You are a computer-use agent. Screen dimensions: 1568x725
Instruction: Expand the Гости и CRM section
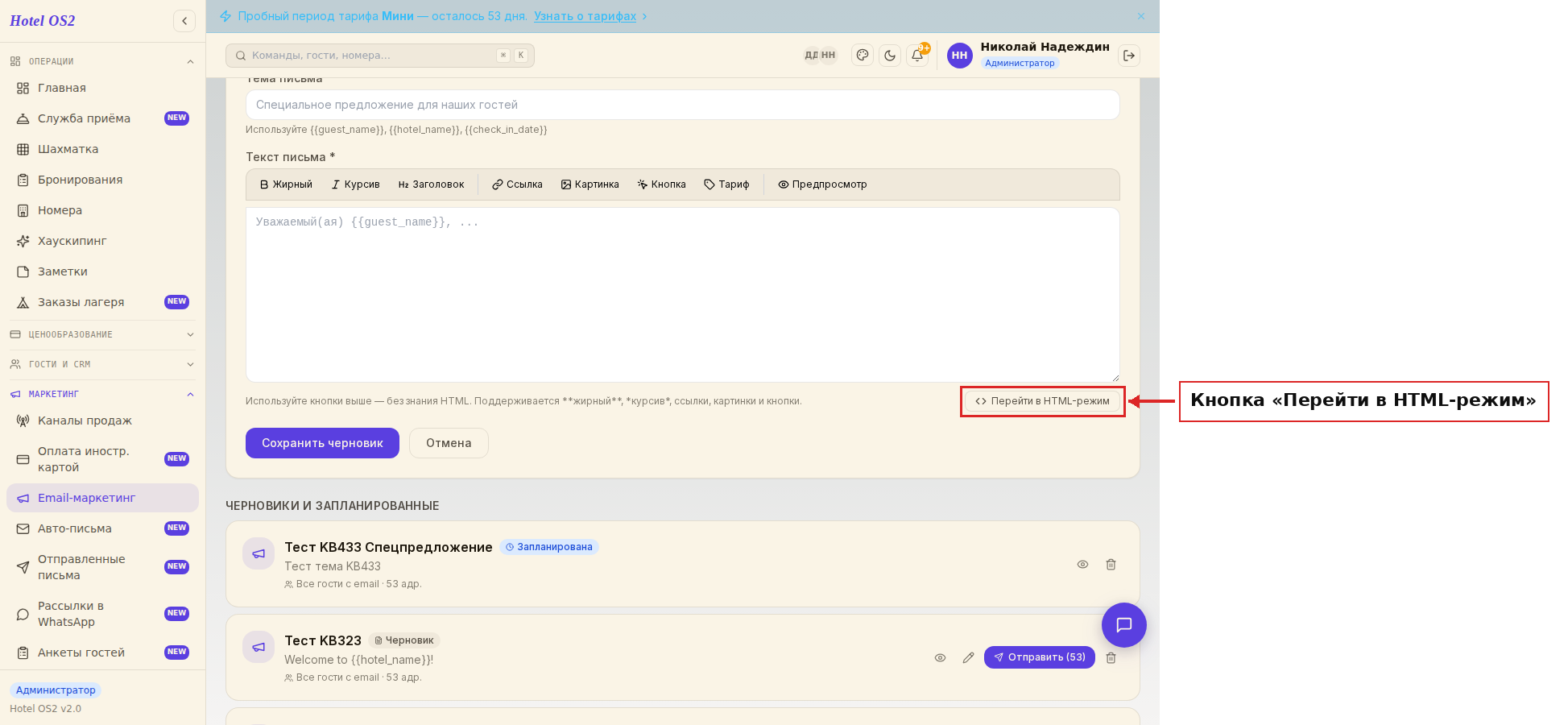(x=102, y=364)
